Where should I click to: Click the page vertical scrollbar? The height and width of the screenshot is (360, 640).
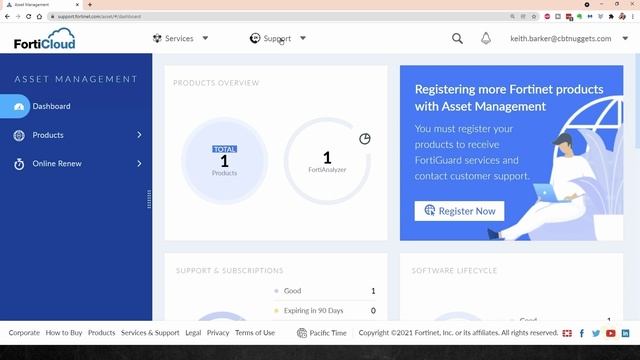pos(637,102)
